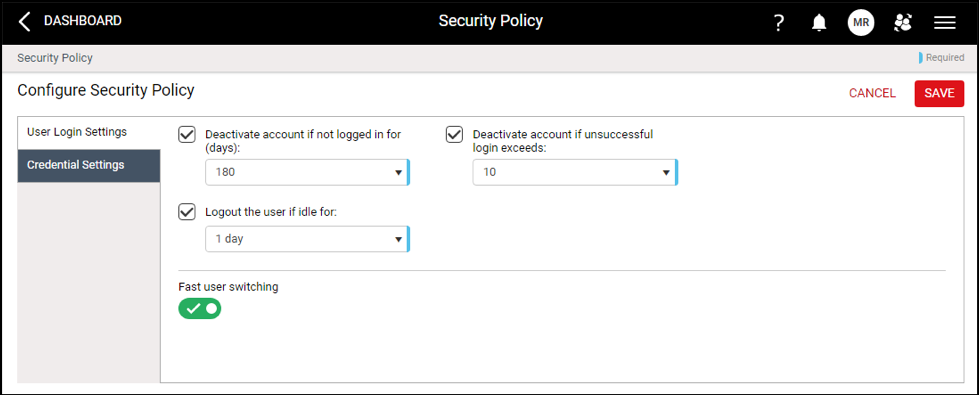Screen dimensions: 979x395
Task: Open the help question mark icon
Action: 779,23
